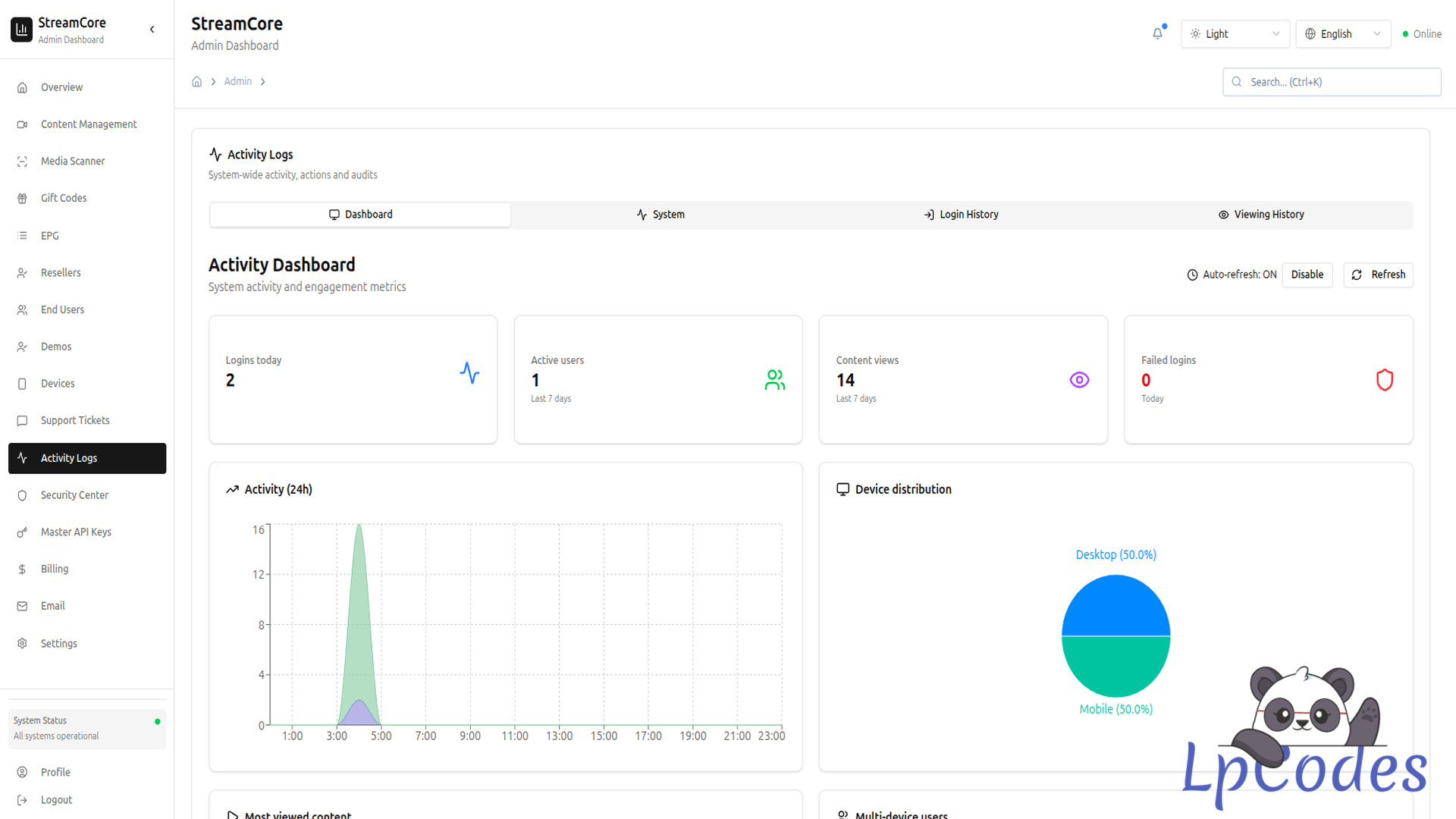Open Master API Keys page
The height and width of the screenshot is (819, 1456).
(76, 532)
